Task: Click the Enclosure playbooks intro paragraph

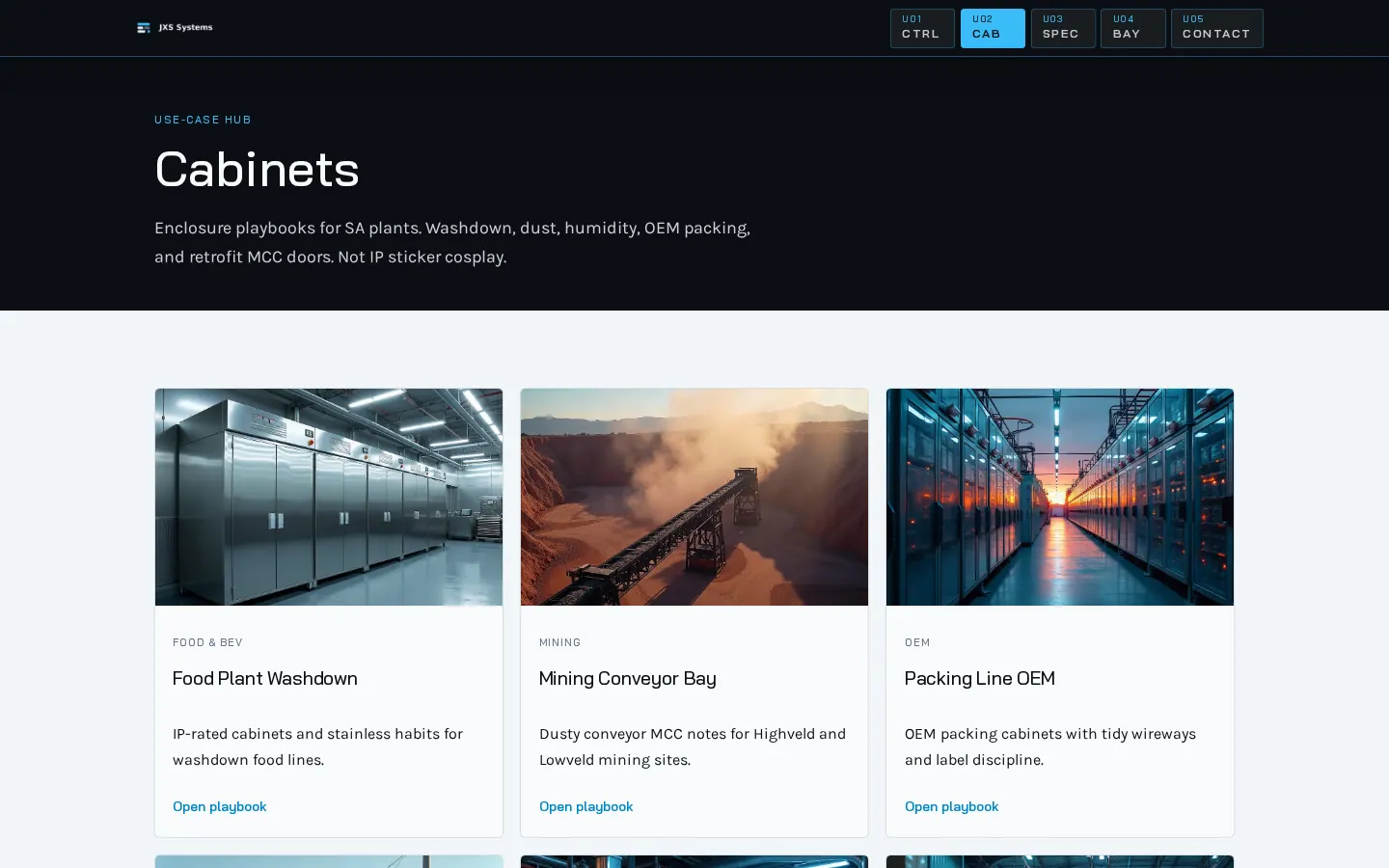Action: click(x=452, y=242)
